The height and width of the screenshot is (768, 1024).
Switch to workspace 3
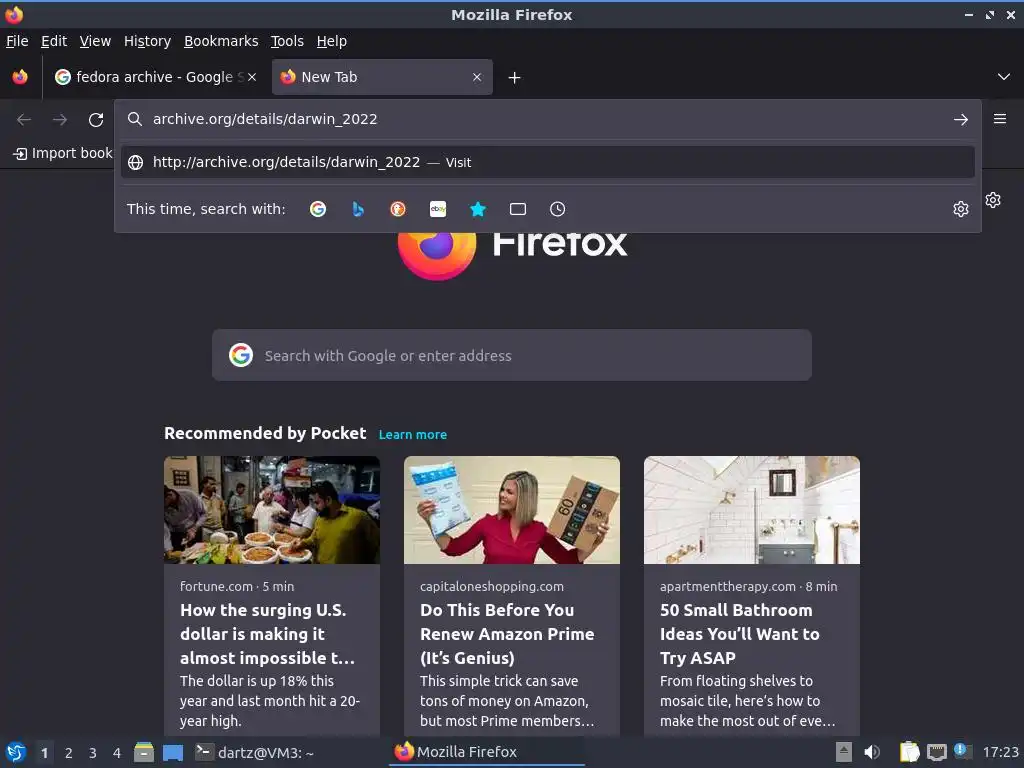(93, 753)
